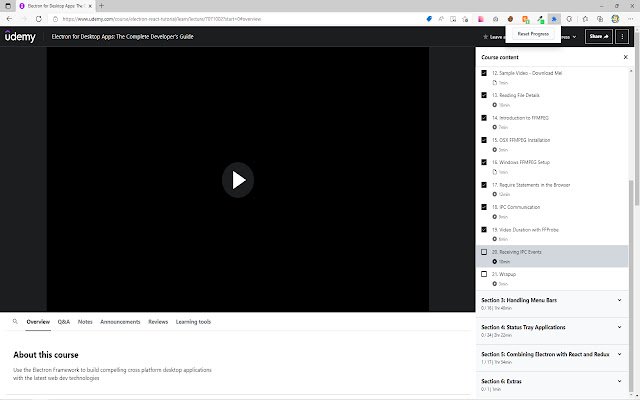Click the site info lock icon in the address bar

pos(56,19)
